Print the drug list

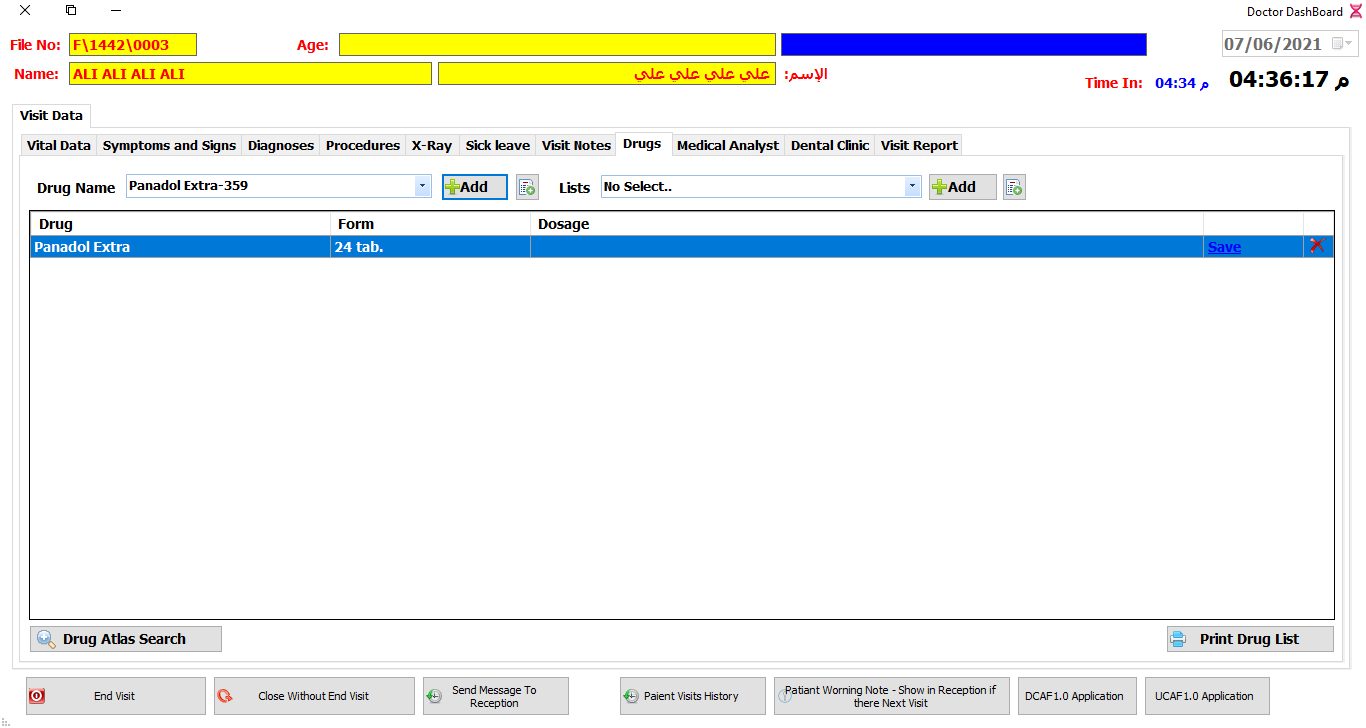click(1249, 639)
